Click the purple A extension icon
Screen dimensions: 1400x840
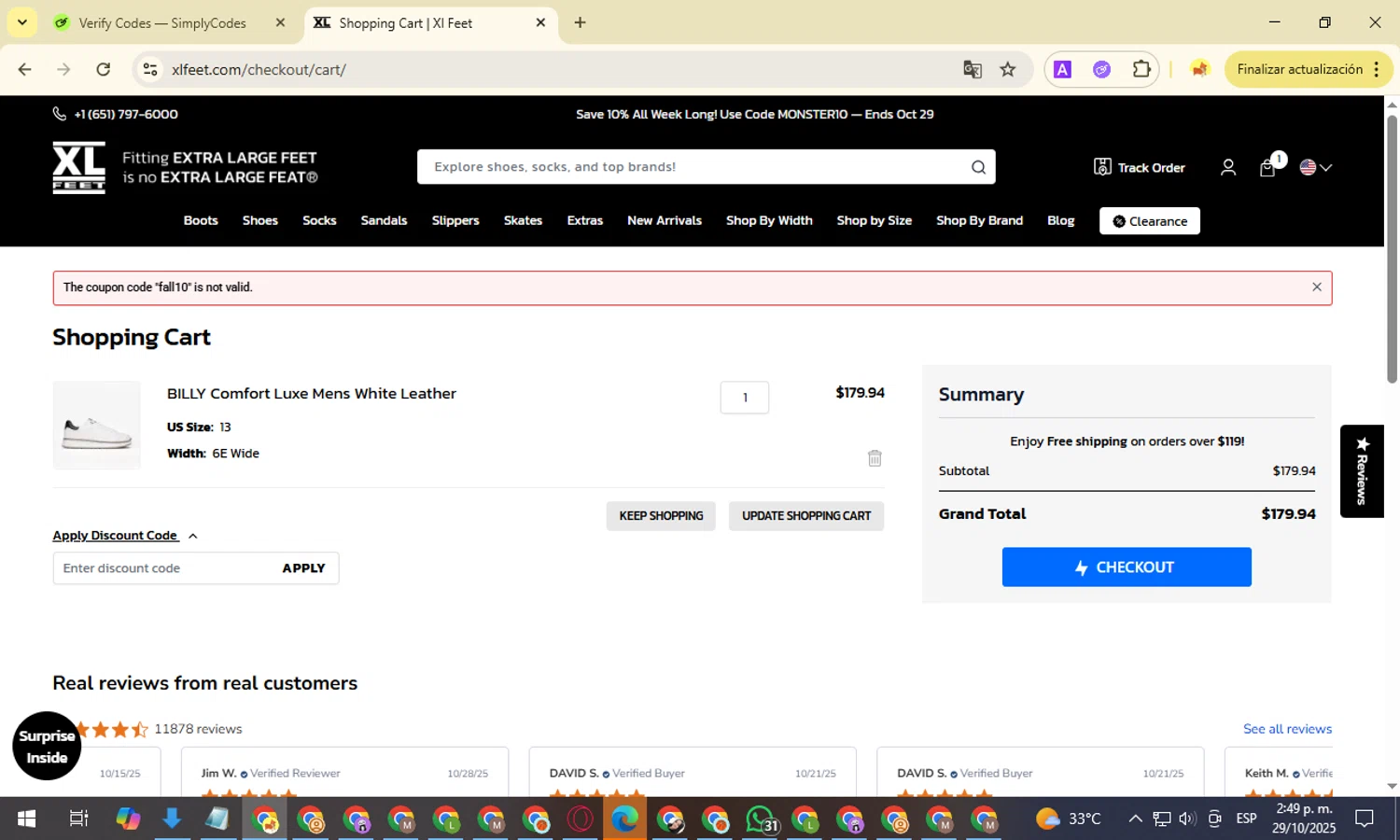[1062, 69]
